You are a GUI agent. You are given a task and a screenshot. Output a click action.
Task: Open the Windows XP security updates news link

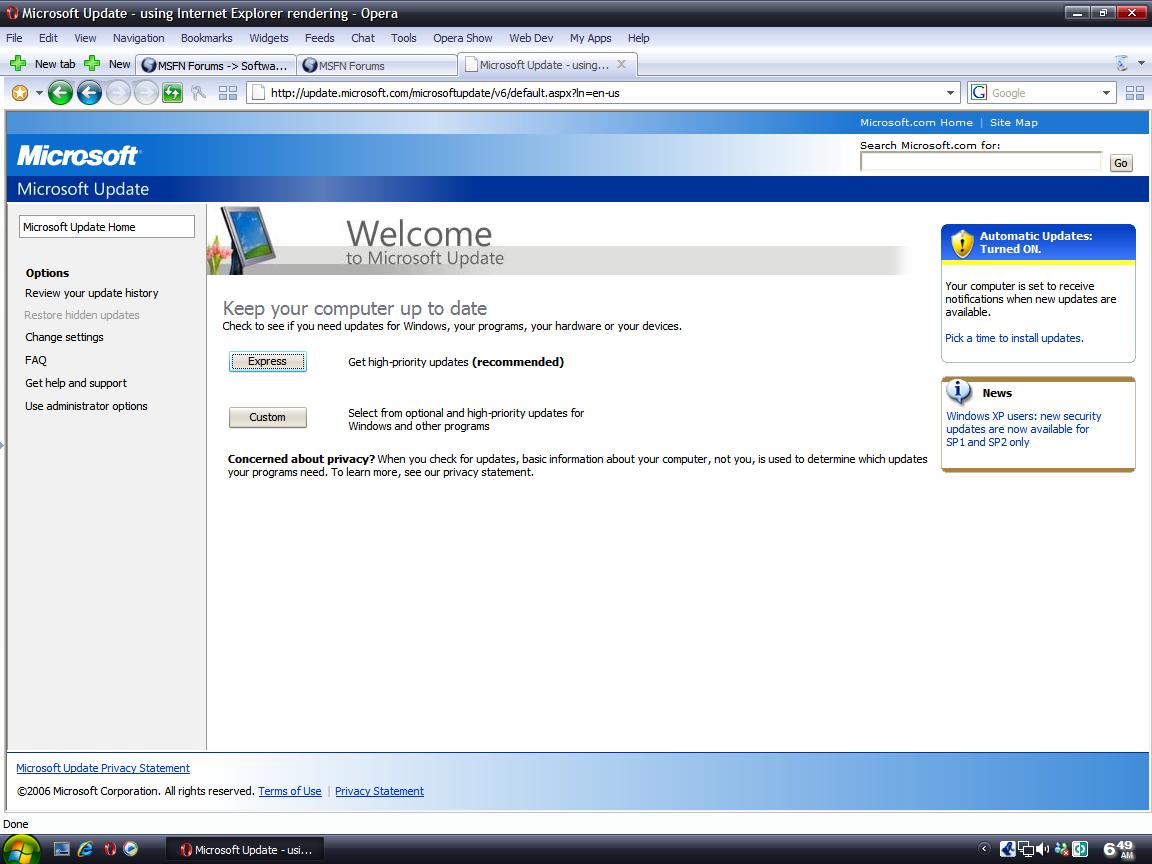pyautogui.click(x=1023, y=429)
